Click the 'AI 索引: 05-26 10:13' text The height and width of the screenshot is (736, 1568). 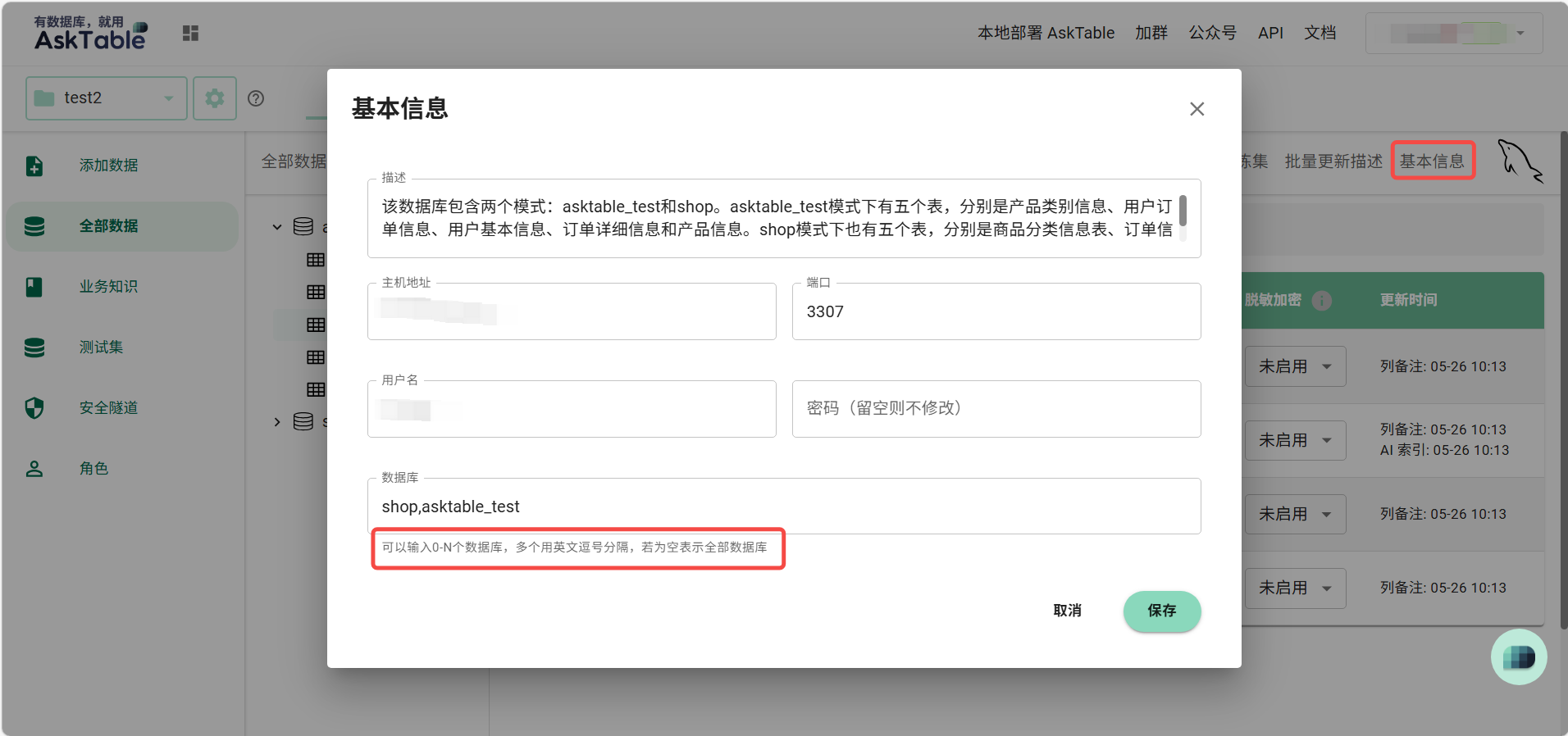1444,450
